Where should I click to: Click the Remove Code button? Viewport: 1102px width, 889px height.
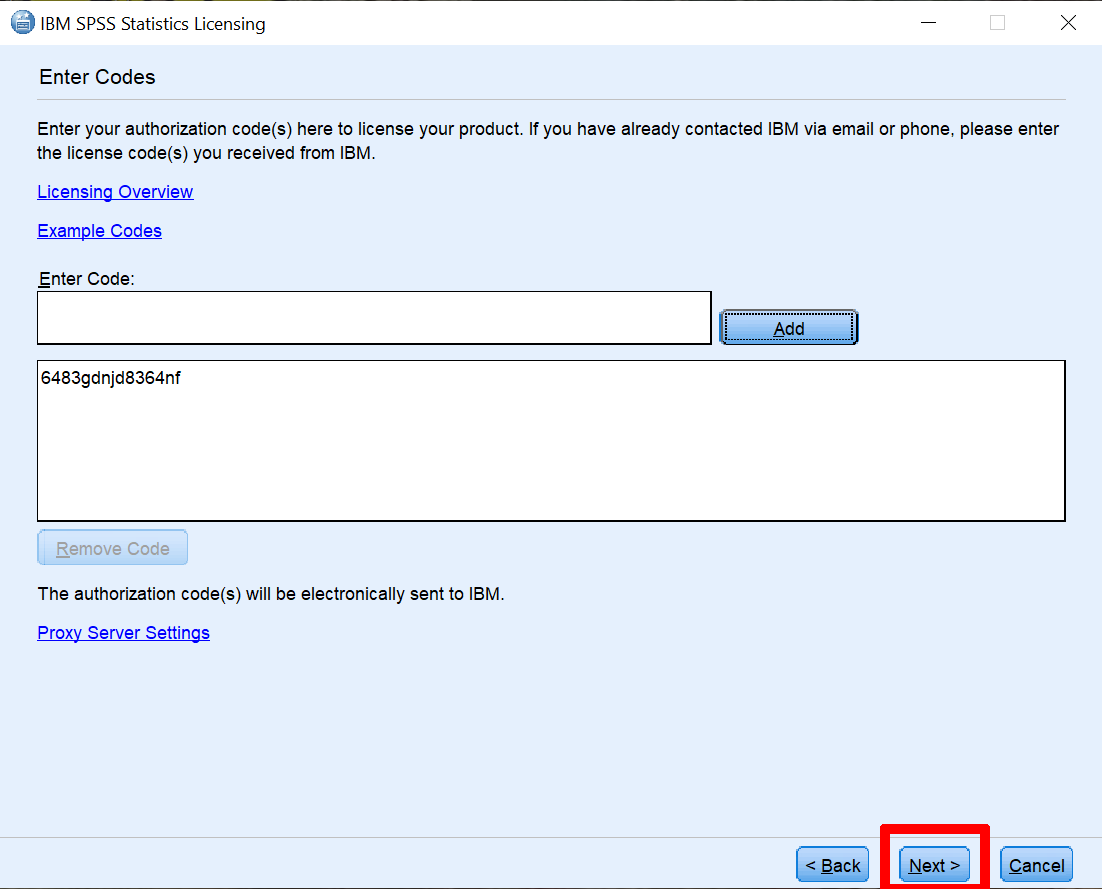(112, 547)
